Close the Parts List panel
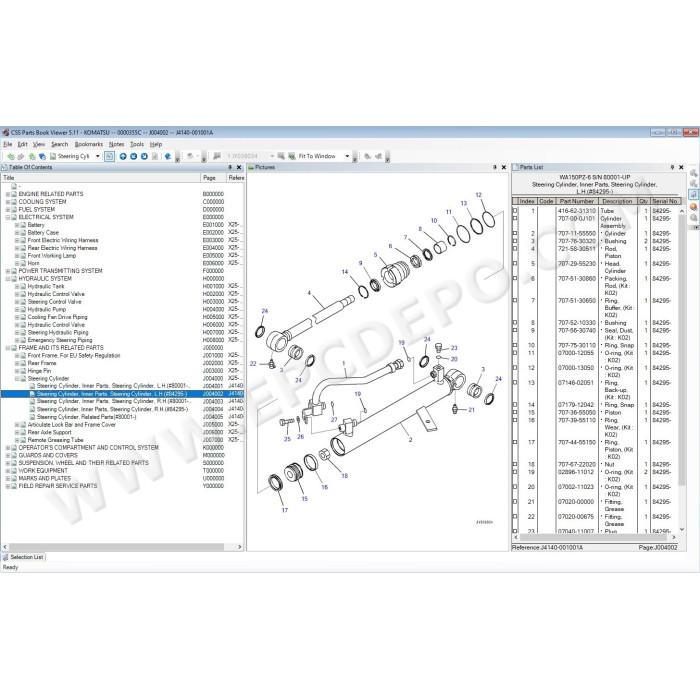Viewport: 700px width, 700px height. (681, 167)
